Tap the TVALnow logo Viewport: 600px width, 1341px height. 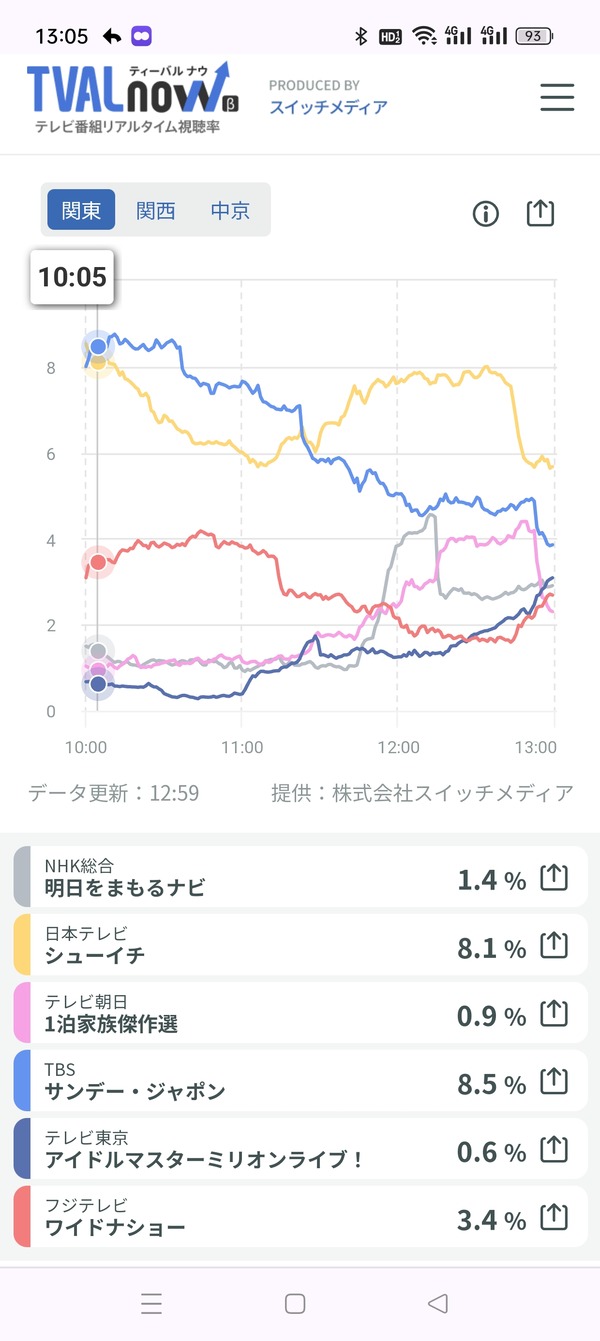point(128,97)
